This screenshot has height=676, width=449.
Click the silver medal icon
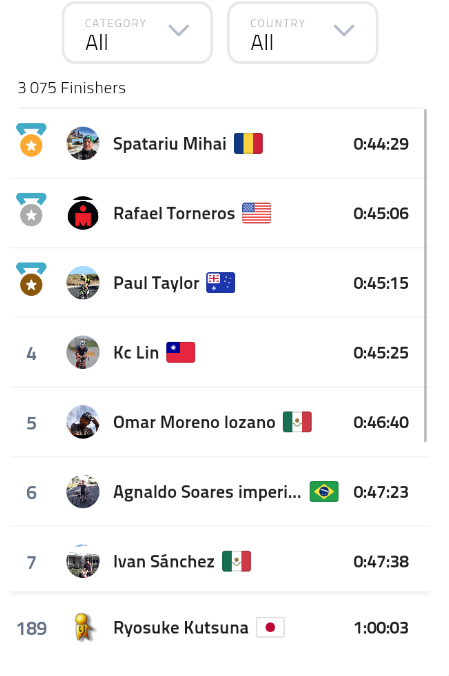tap(31, 210)
